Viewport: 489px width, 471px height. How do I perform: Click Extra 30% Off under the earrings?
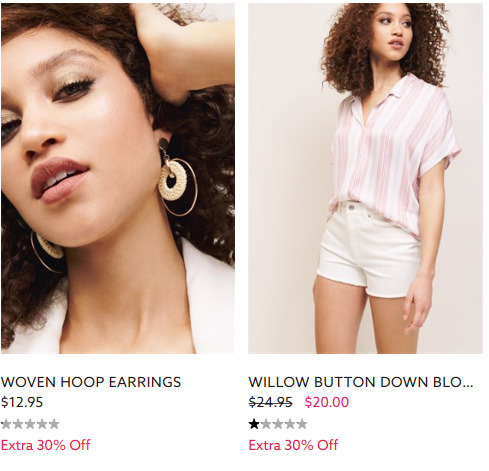coord(46,445)
